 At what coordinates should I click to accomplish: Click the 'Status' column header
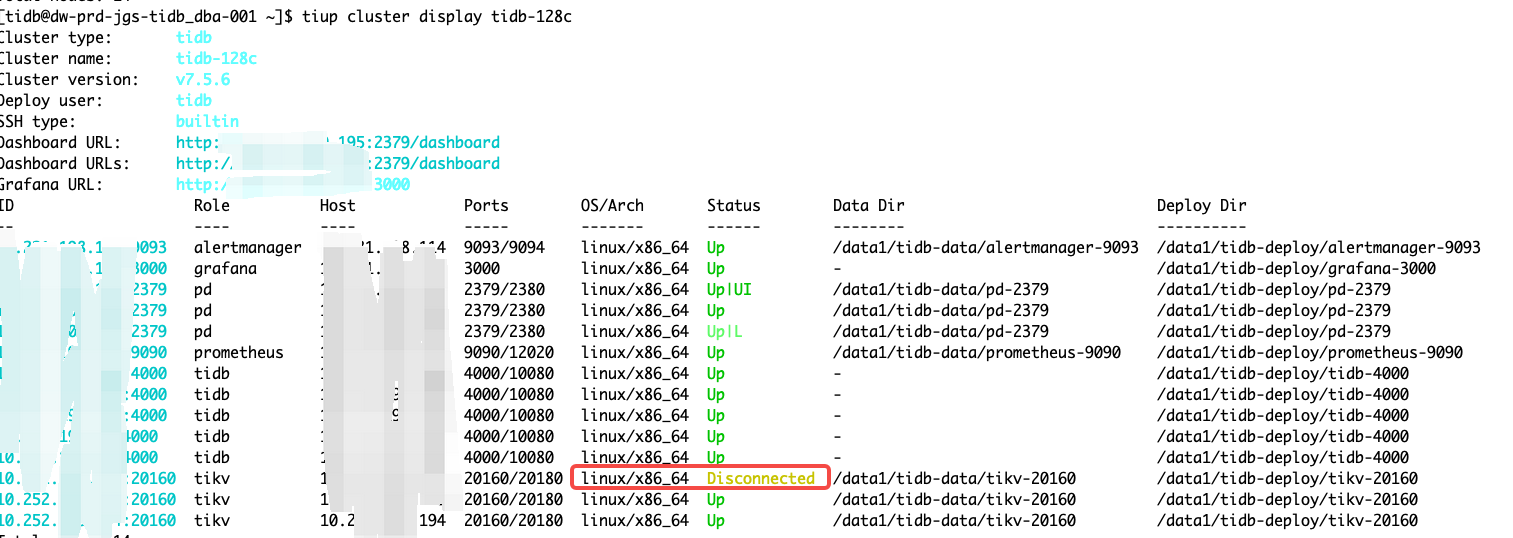pyautogui.click(x=734, y=205)
